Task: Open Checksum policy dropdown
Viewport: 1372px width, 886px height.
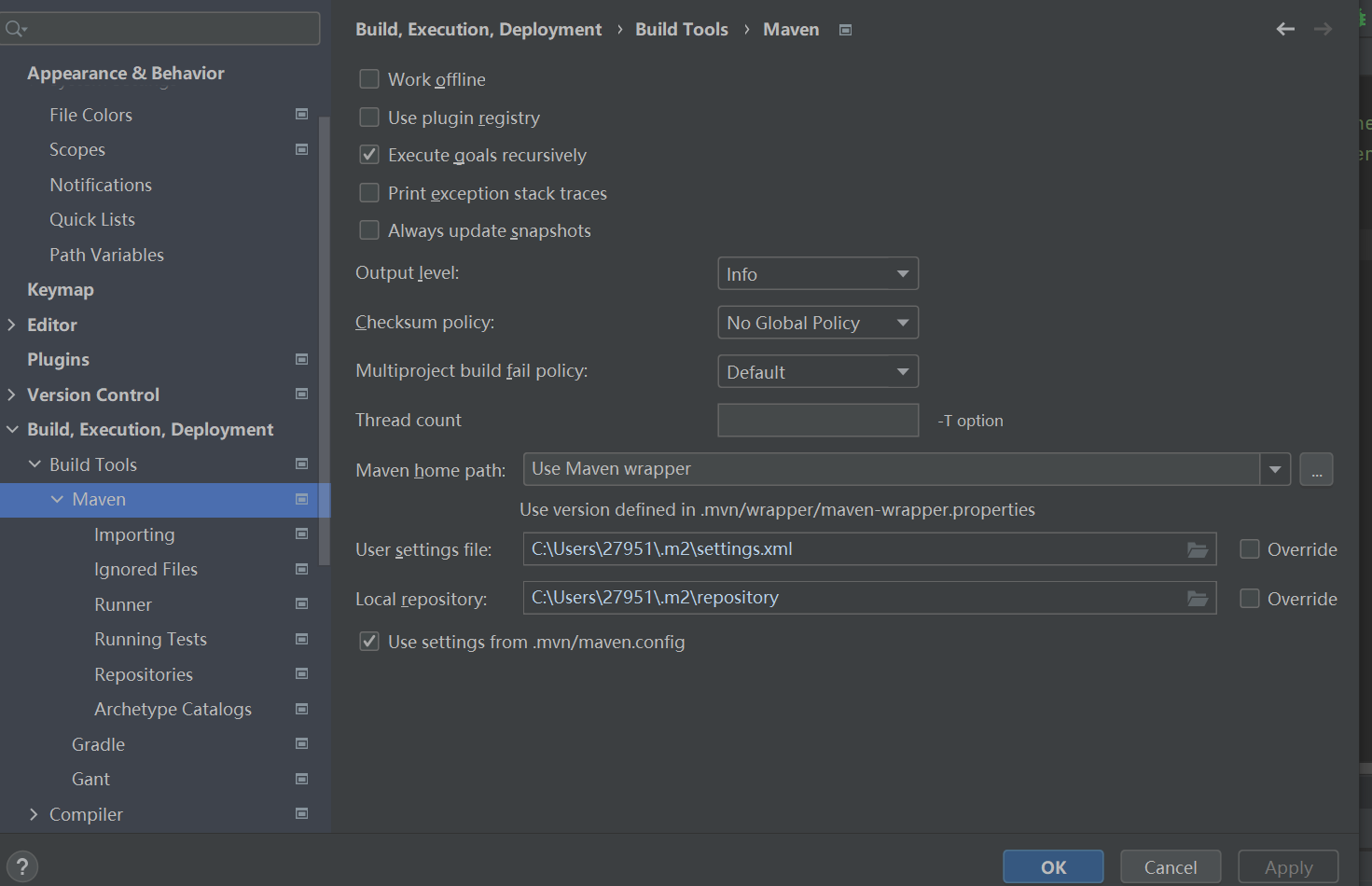Action: (818, 323)
